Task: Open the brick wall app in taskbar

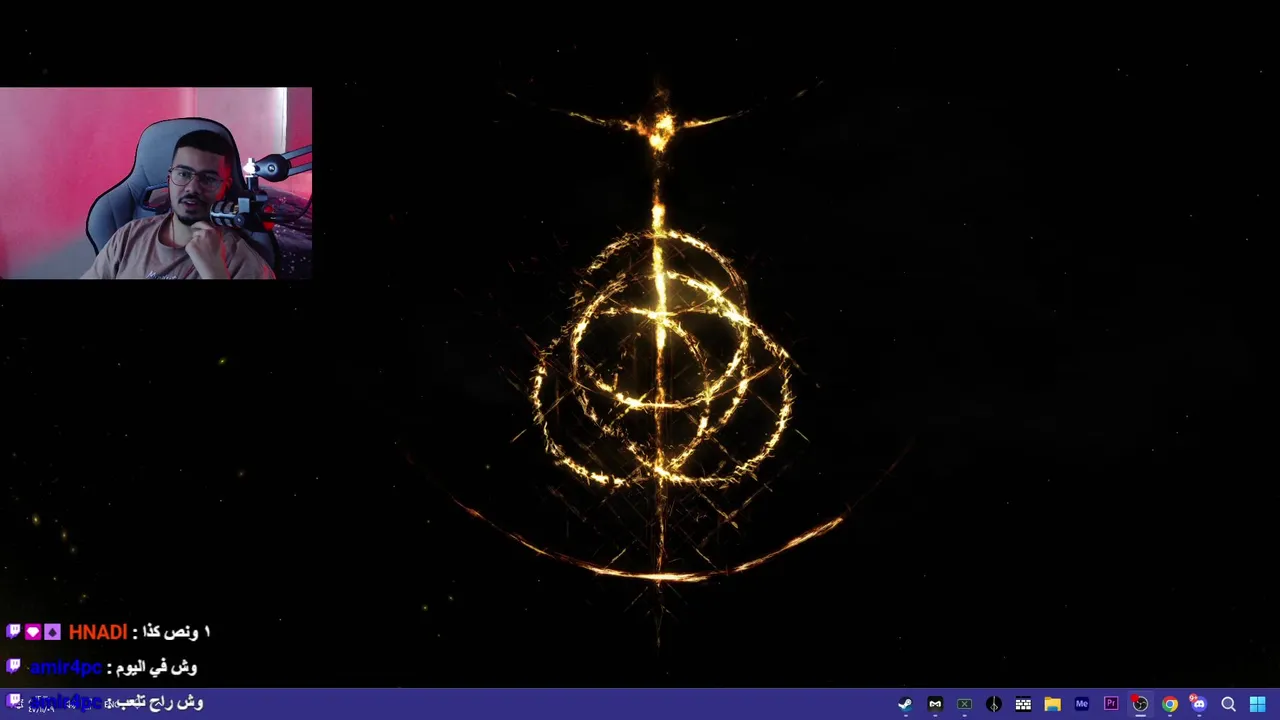Action: click(1023, 704)
